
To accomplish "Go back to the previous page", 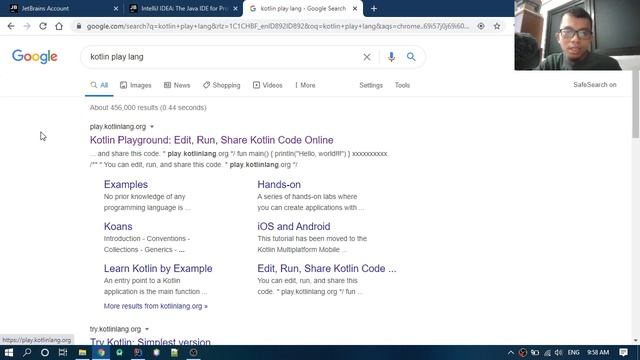I will (x=11, y=26).
